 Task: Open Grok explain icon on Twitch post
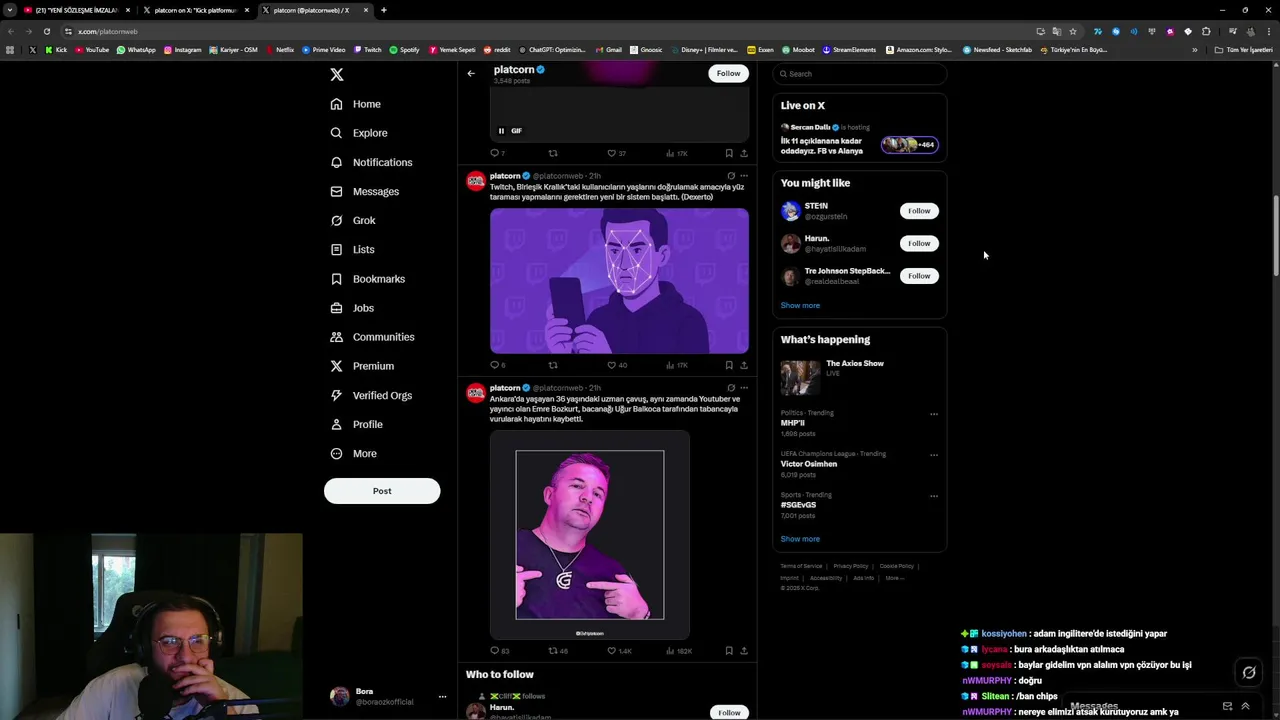click(731, 176)
